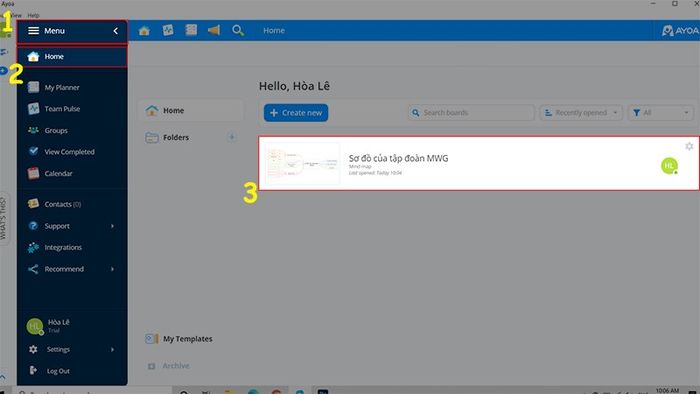Click the Create new button
The image size is (700, 394).
coord(296,113)
